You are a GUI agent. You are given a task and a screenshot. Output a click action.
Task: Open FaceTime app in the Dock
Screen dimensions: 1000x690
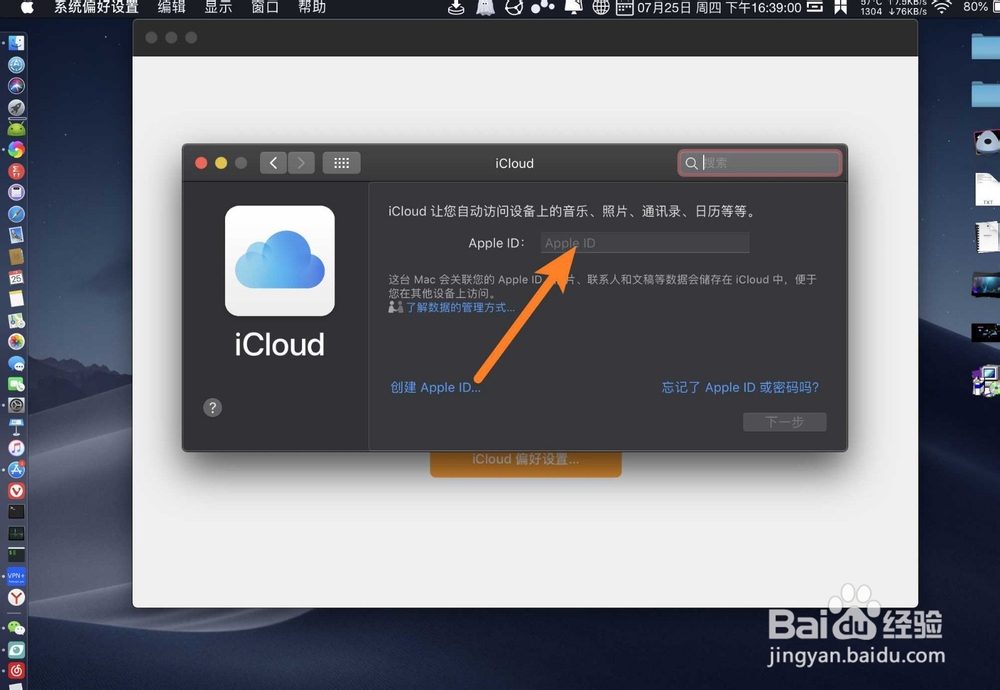tap(17, 384)
